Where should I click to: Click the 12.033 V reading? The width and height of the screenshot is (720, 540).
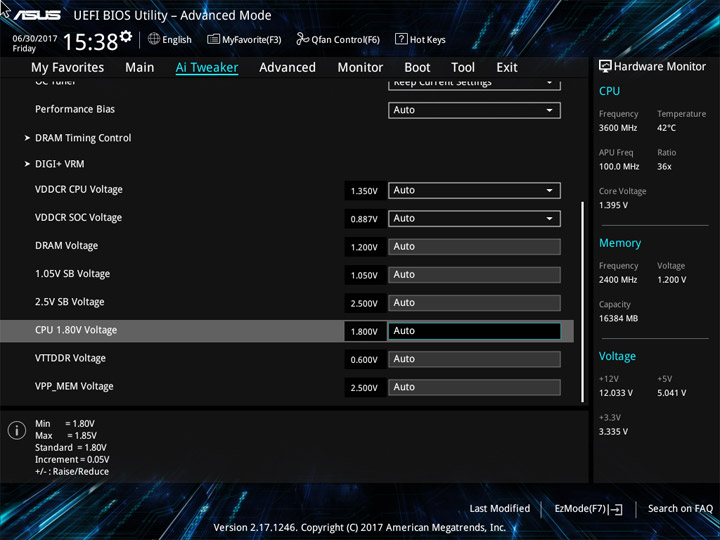(616, 393)
